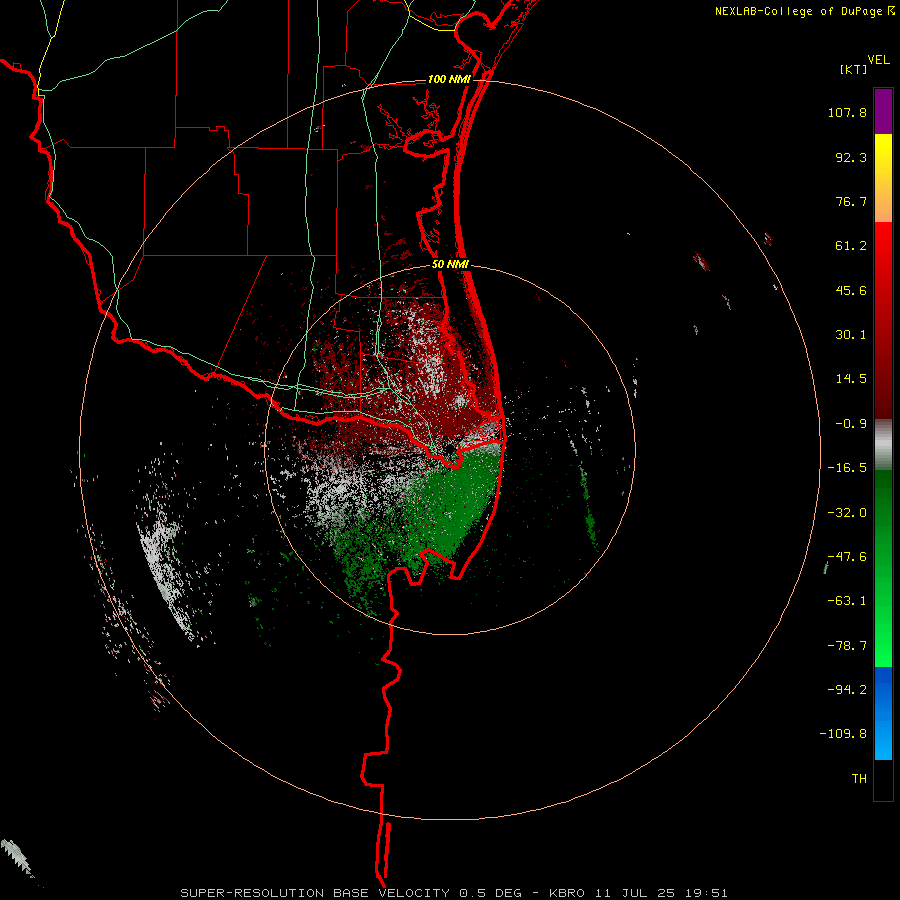
Task: Click the -16.5 legend value
Action: (847, 468)
